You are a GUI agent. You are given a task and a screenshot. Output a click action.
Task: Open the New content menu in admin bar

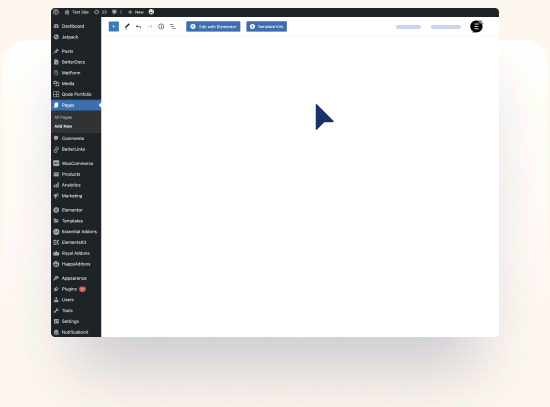coord(136,12)
